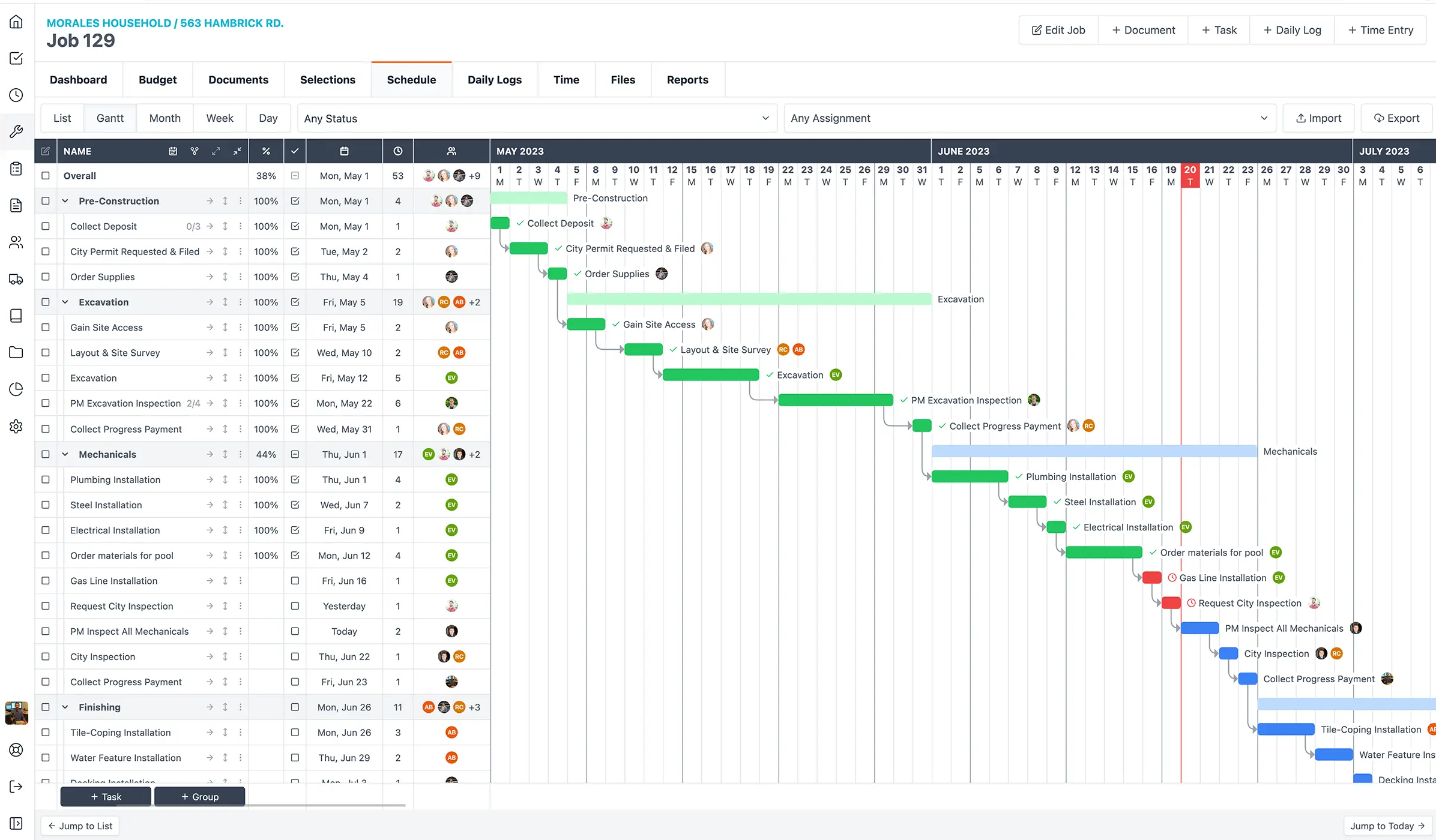
Task: Open the Any Status dropdown
Action: point(537,118)
